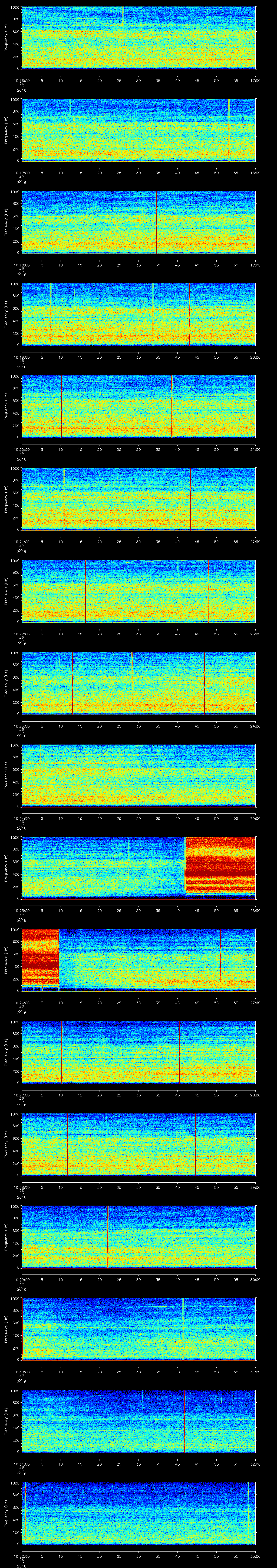
Task: Click the 10:19:00 time axis label
Action: (x=21, y=357)
